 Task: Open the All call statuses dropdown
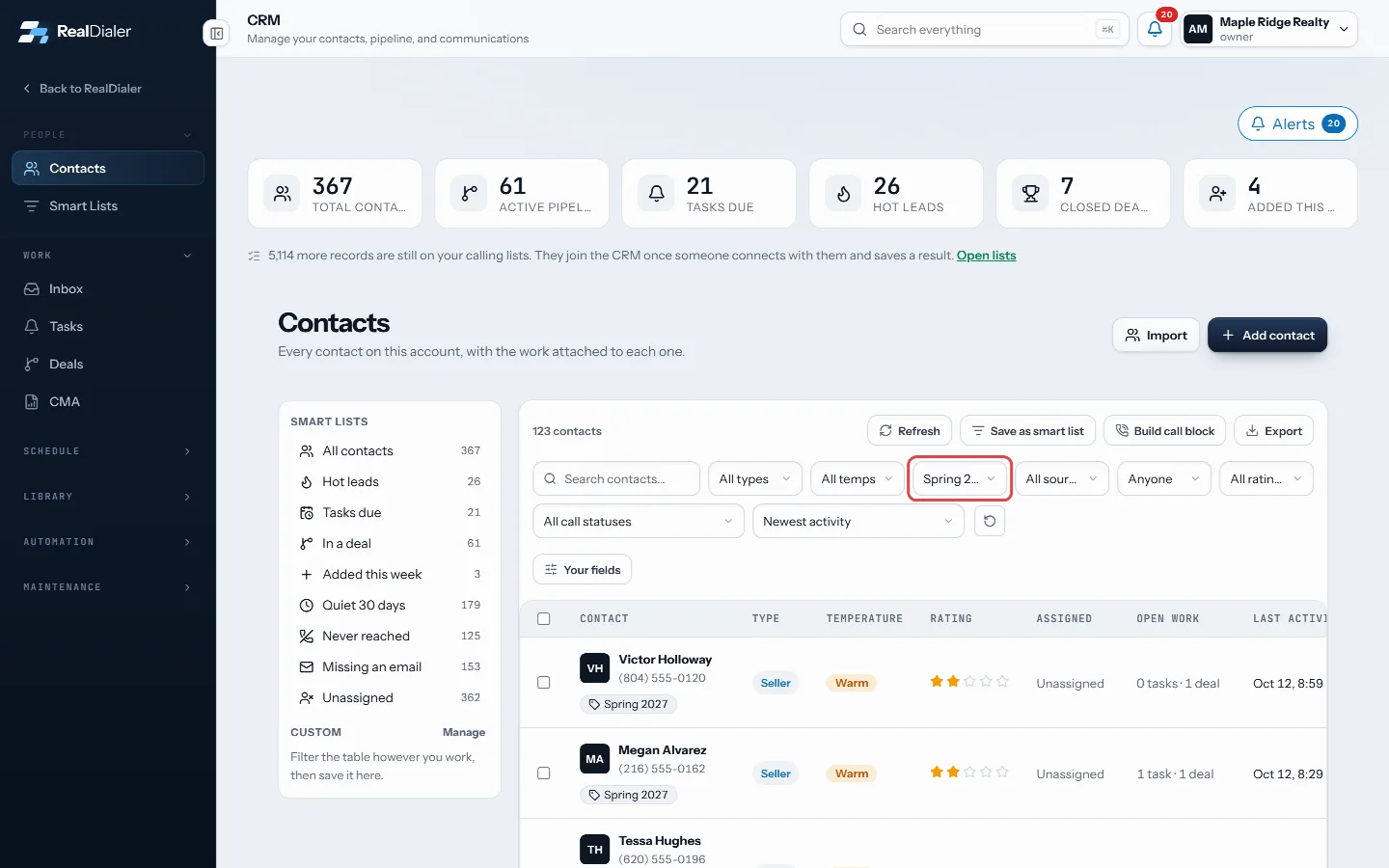tap(639, 522)
